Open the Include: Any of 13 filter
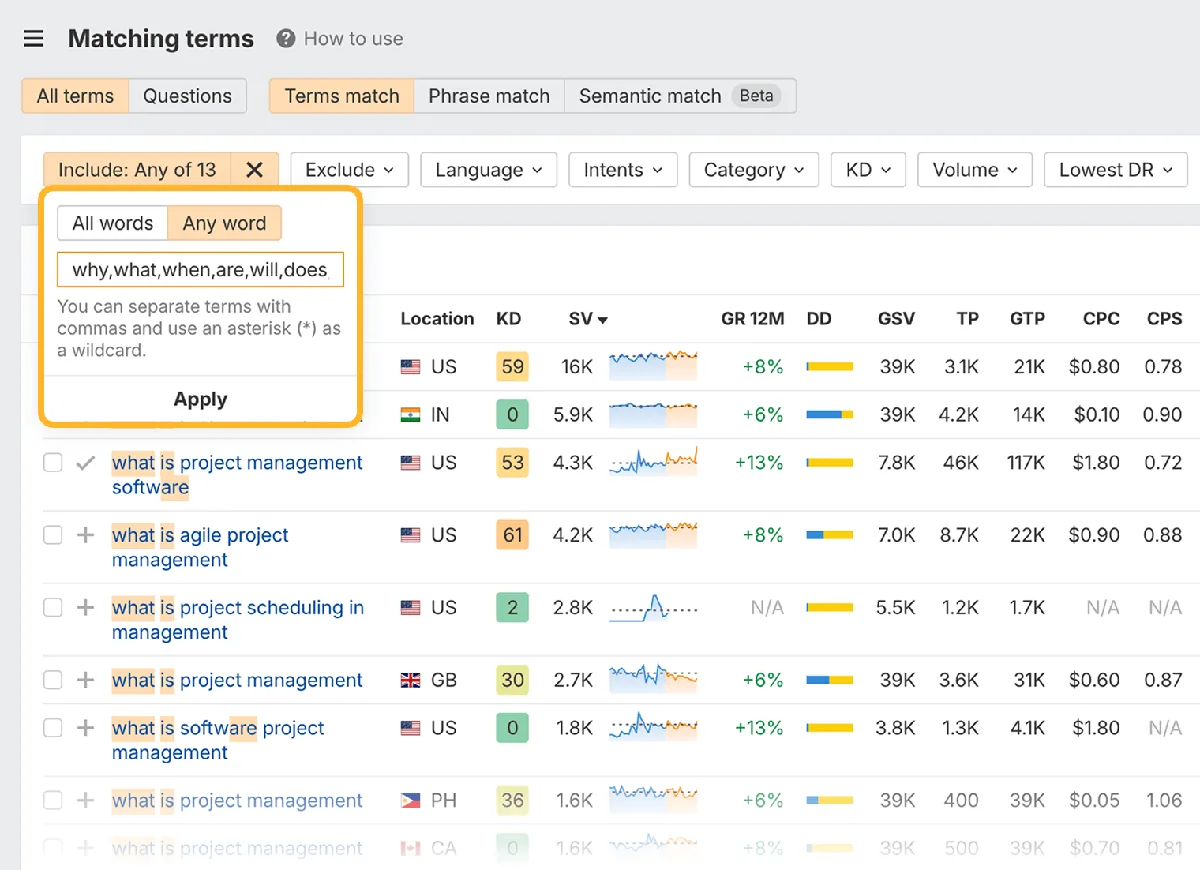The width and height of the screenshot is (1200, 870). pyautogui.click(x=137, y=170)
